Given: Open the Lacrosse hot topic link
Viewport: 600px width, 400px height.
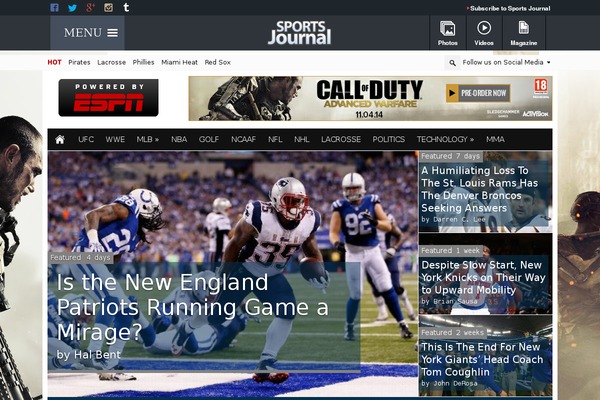Looking at the screenshot, I should 111,62.
